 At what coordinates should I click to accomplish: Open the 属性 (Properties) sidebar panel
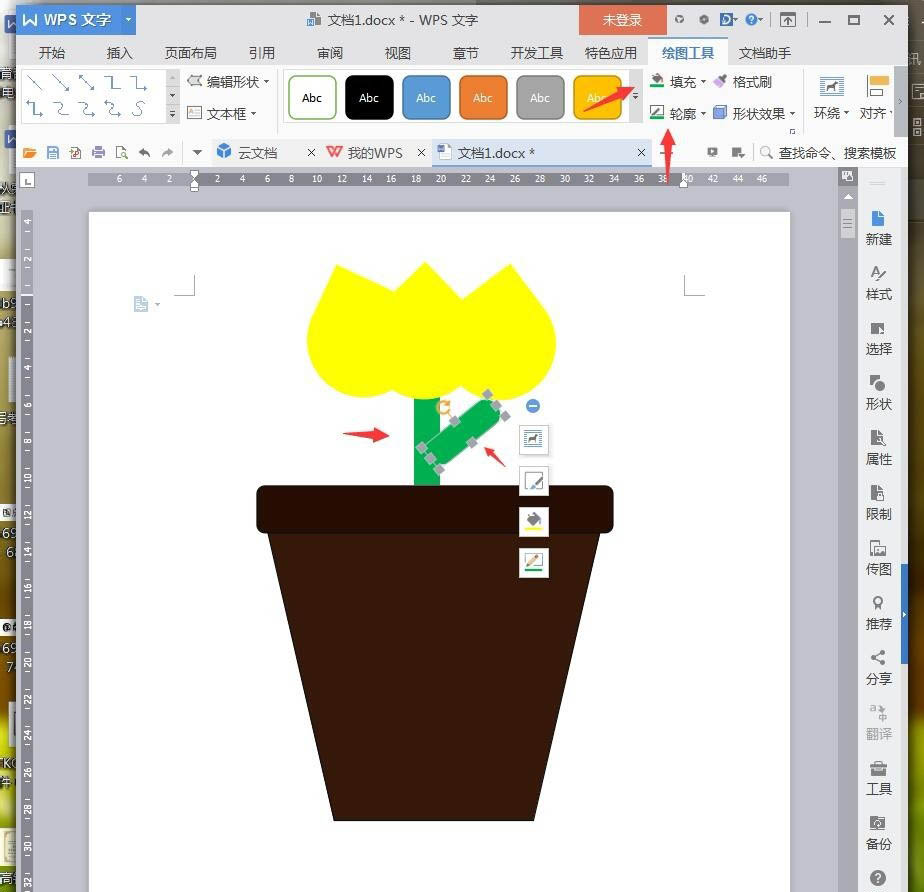point(878,448)
